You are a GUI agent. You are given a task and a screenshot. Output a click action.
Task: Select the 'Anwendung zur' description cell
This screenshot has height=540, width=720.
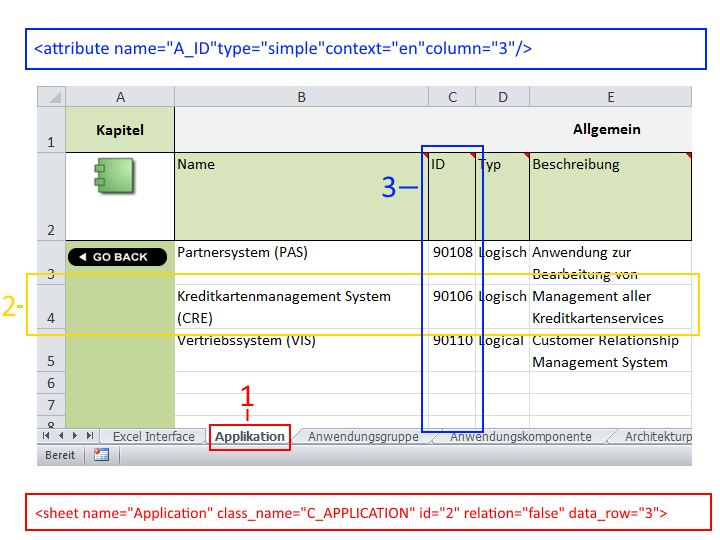click(611, 263)
